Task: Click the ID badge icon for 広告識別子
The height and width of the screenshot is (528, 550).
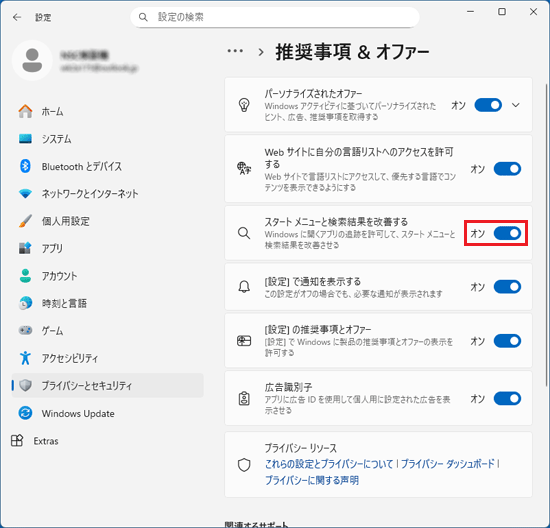Action: tap(244, 399)
